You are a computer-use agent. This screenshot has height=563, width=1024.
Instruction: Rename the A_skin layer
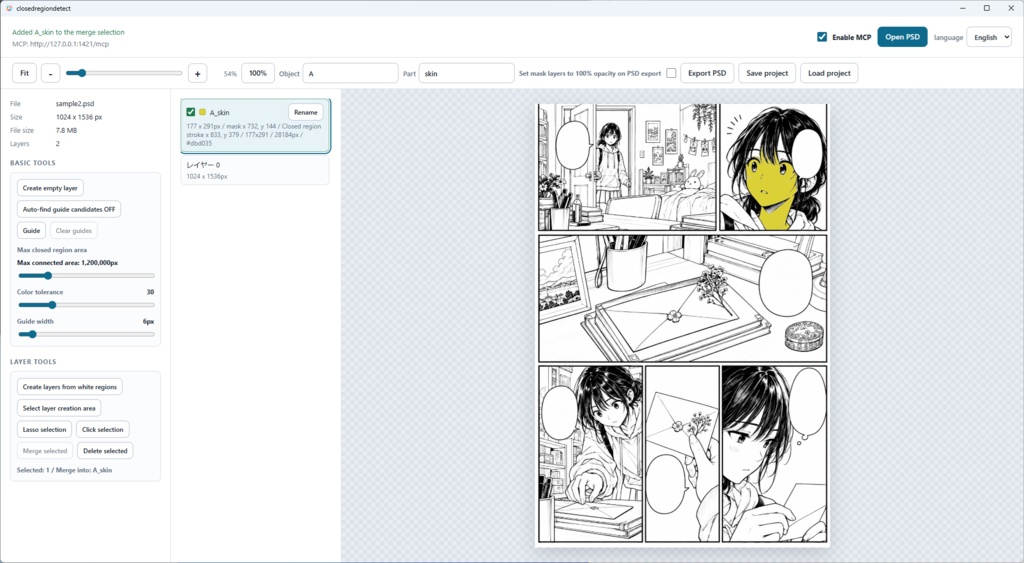(x=305, y=112)
